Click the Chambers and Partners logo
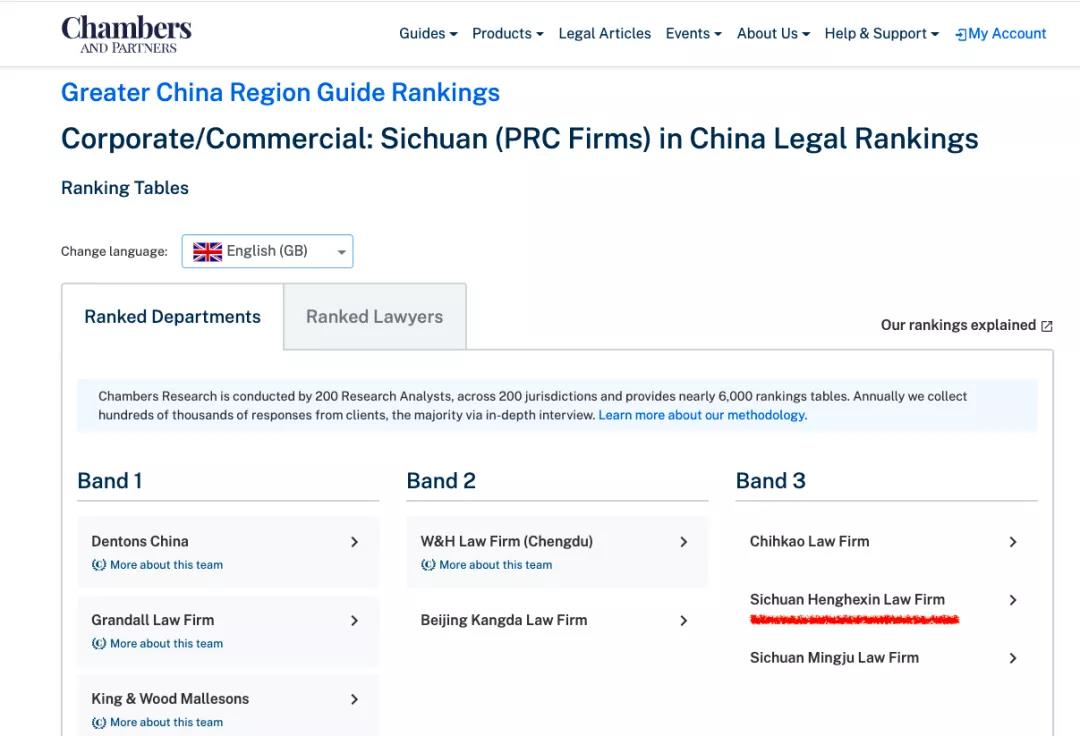This screenshot has width=1080, height=736. click(126, 34)
